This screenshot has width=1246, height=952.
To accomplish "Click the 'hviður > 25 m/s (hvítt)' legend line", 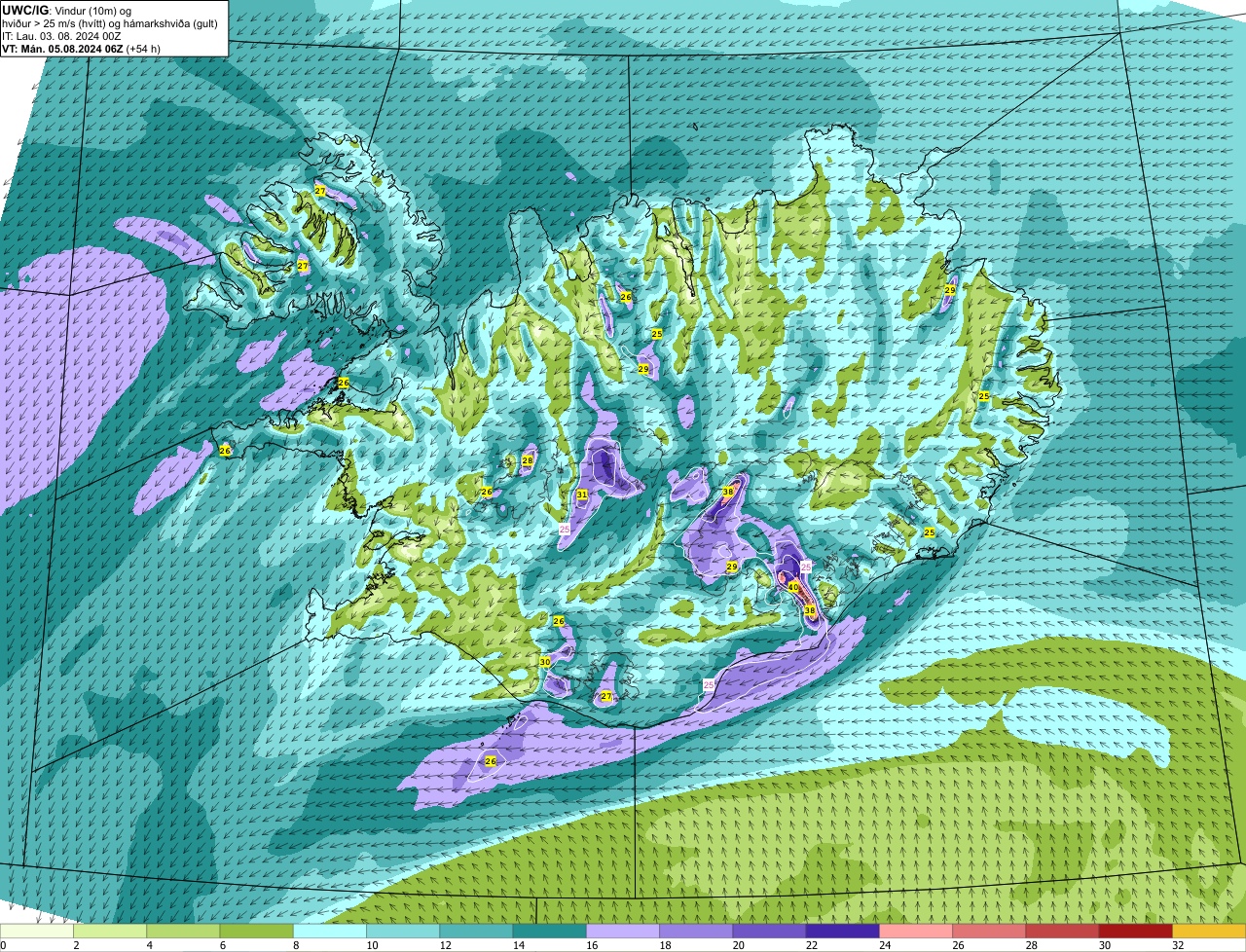I will pos(109,23).
